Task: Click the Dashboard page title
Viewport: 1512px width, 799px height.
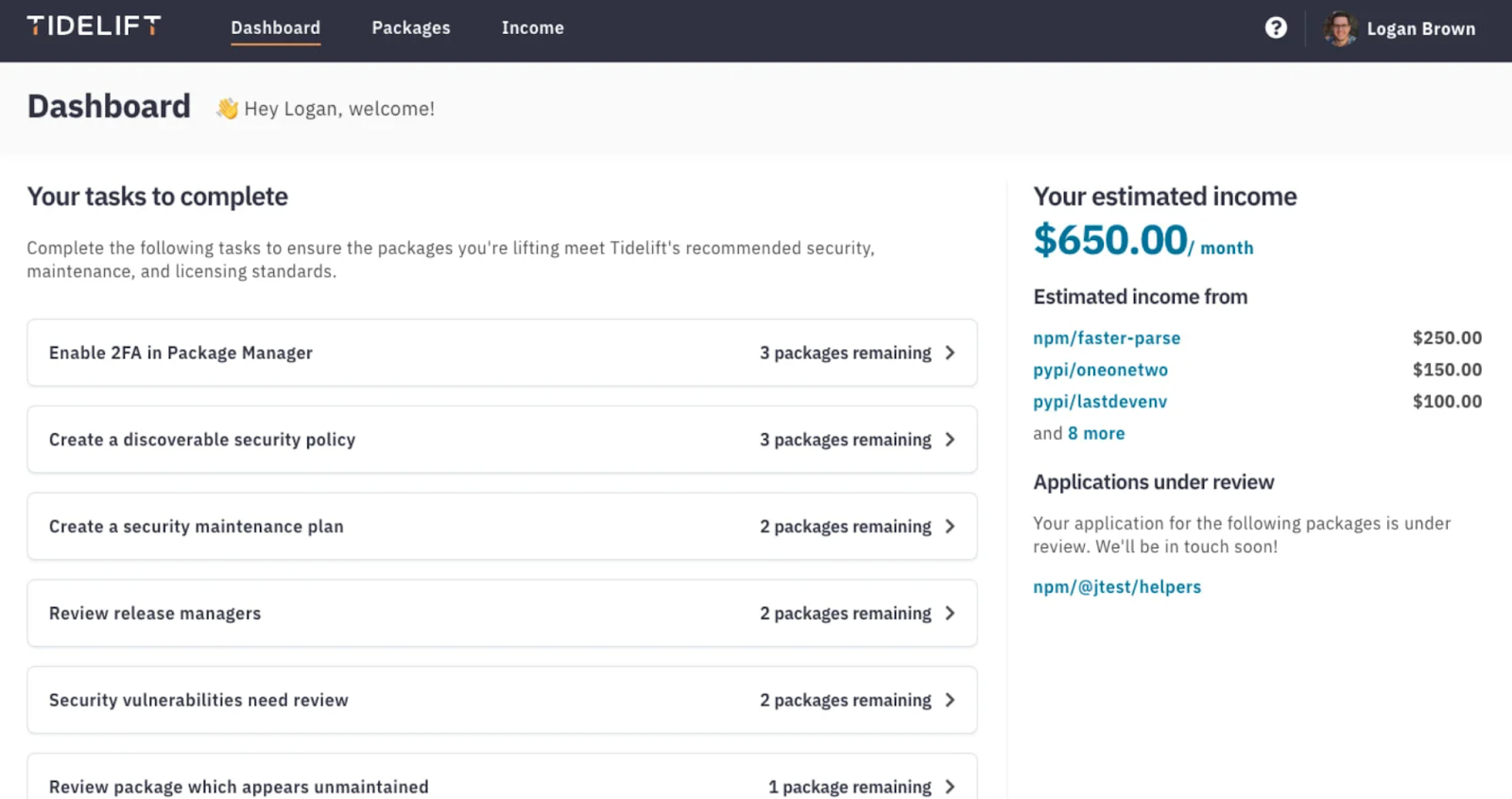Action: coord(109,107)
